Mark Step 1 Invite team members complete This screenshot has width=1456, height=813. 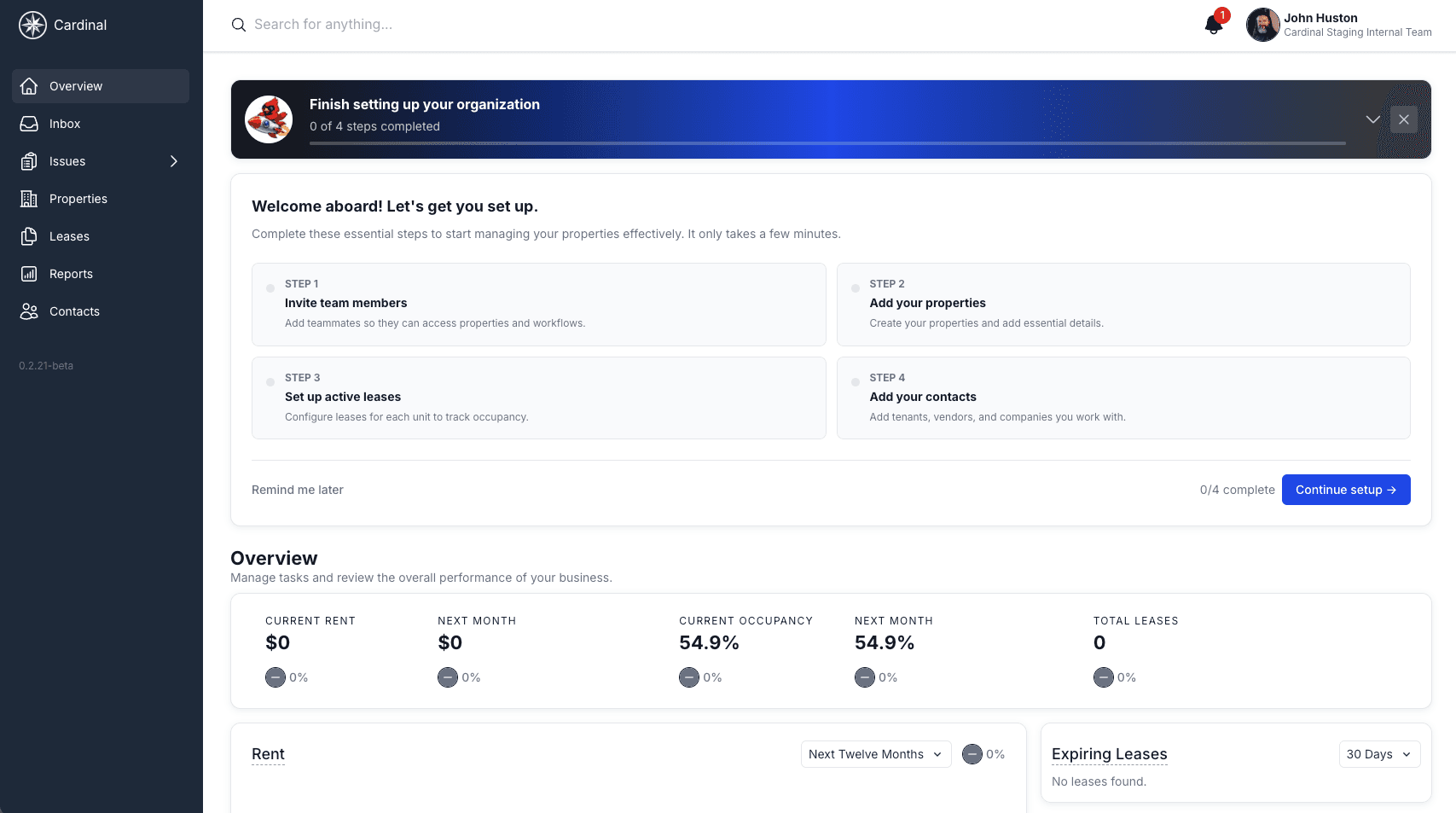point(270,288)
